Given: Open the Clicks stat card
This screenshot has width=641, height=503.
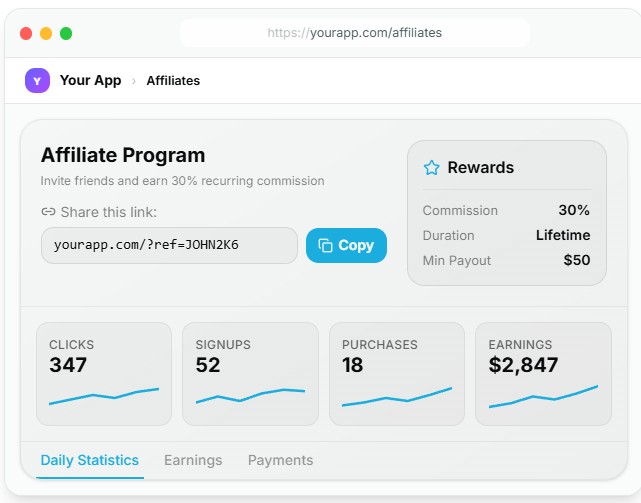Looking at the screenshot, I should (104, 372).
